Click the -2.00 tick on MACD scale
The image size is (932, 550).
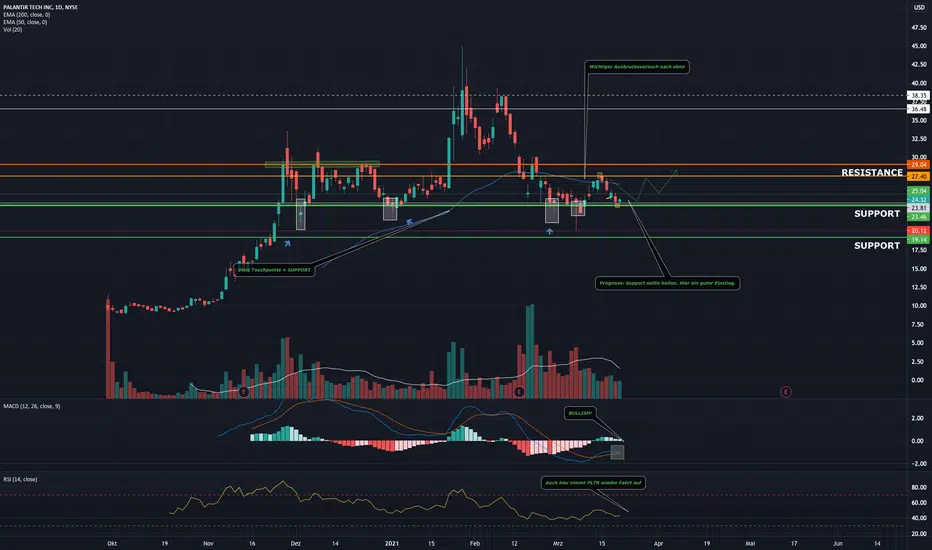point(918,464)
